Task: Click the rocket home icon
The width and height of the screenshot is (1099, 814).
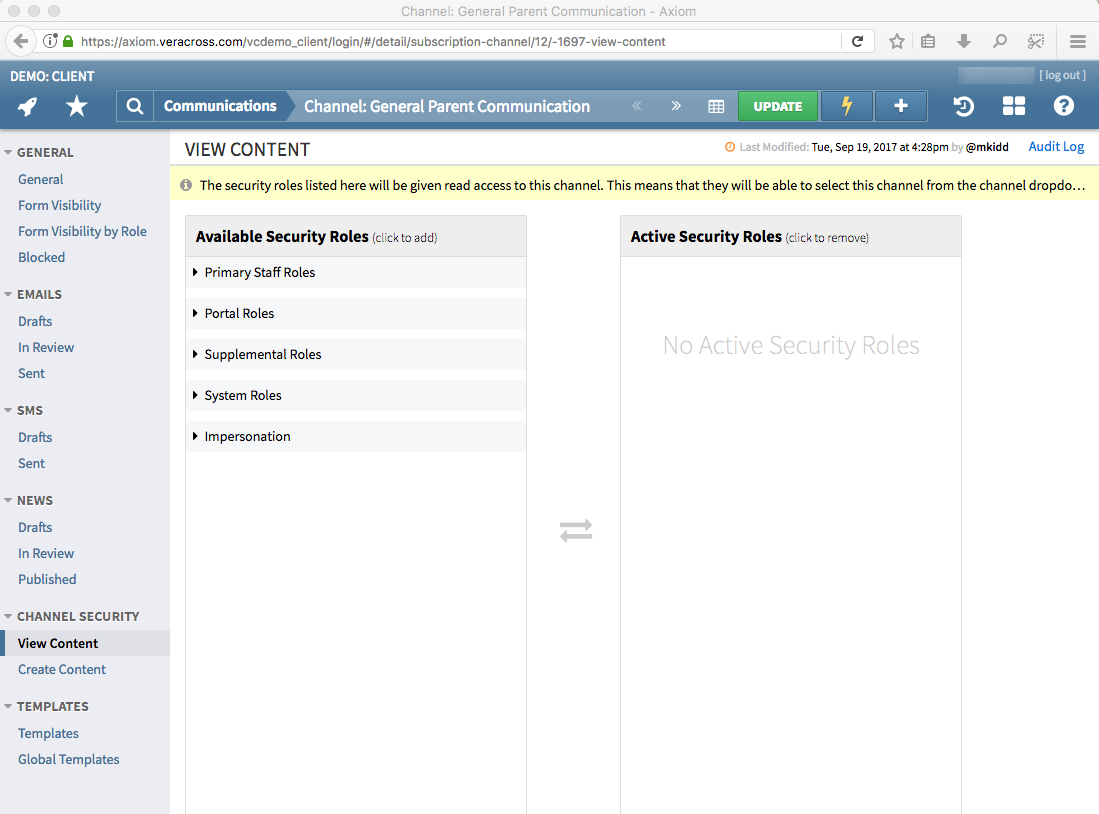Action: tap(27, 105)
